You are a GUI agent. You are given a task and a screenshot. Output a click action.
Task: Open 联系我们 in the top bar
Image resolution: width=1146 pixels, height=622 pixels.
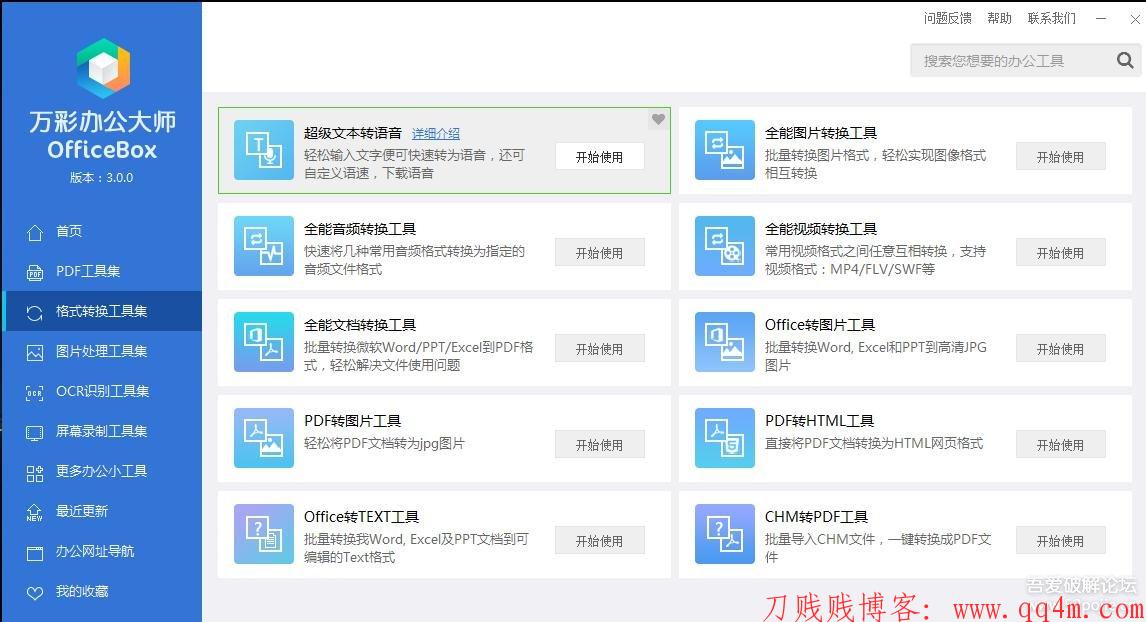pos(1052,18)
